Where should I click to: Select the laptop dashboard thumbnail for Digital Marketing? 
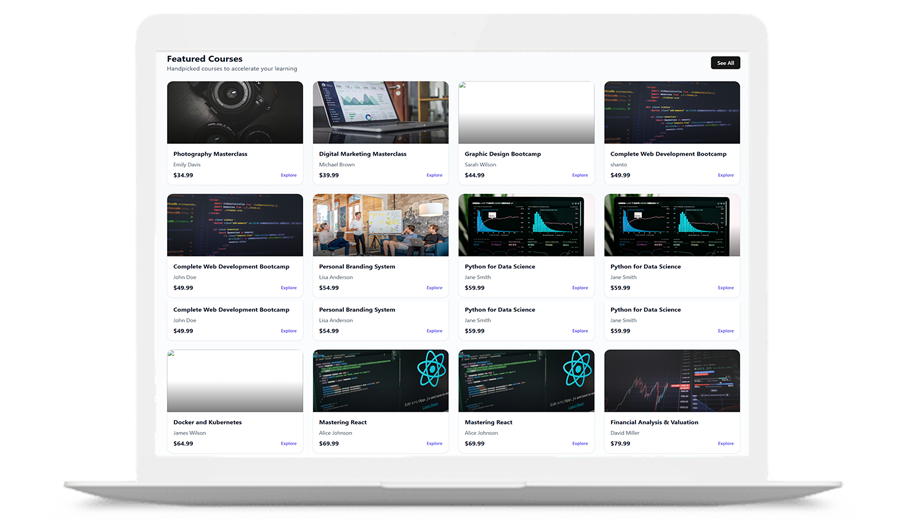[x=381, y=113]
